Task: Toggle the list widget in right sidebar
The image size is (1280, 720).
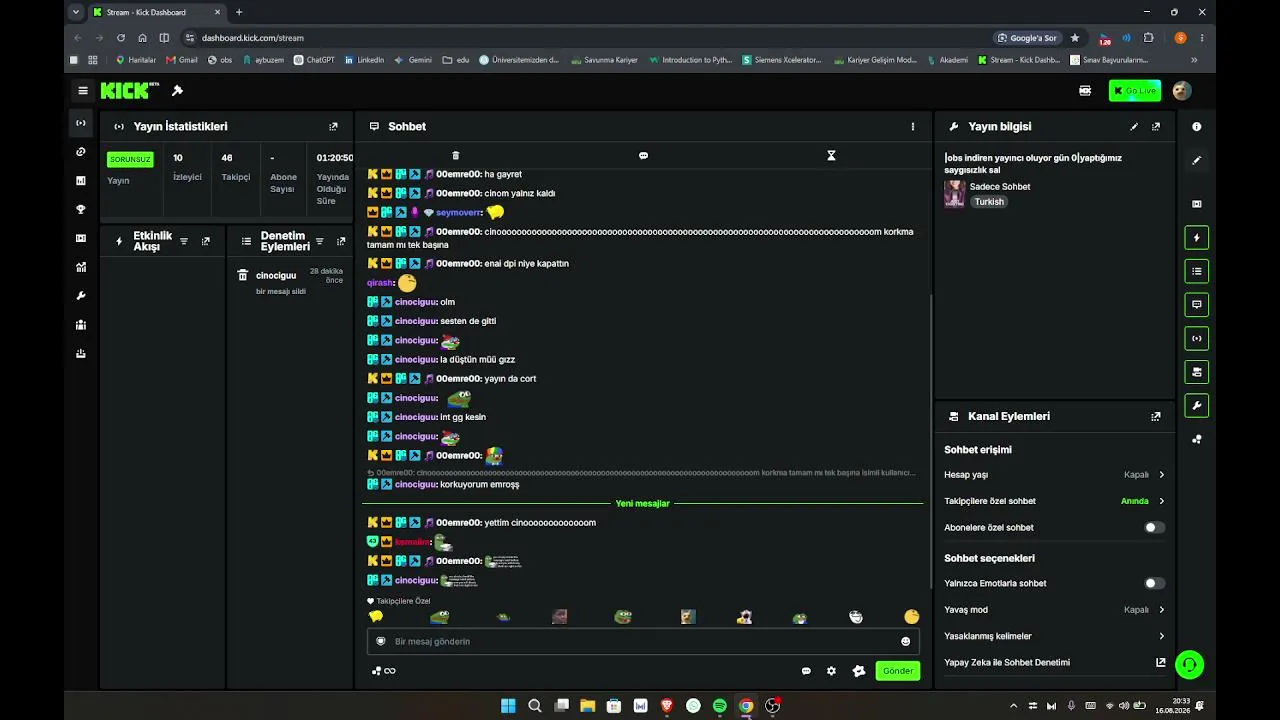Action: coord(1196,271)
